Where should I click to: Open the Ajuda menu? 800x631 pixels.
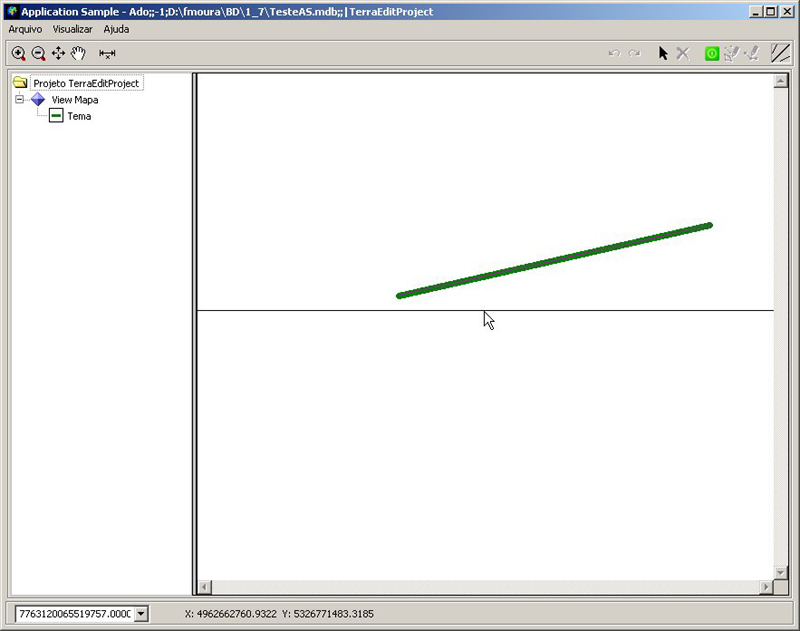(116, 29)
